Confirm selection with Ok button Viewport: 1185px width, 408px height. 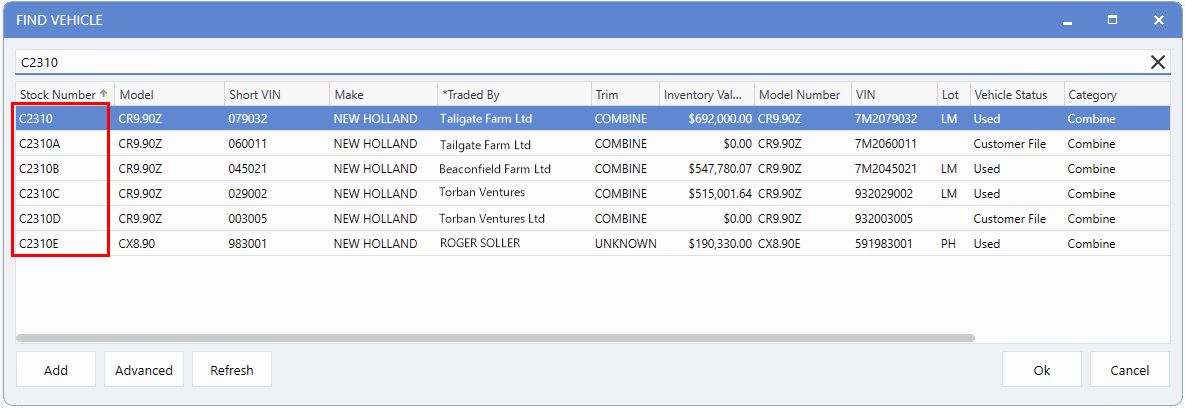[x=1042, y=369]
